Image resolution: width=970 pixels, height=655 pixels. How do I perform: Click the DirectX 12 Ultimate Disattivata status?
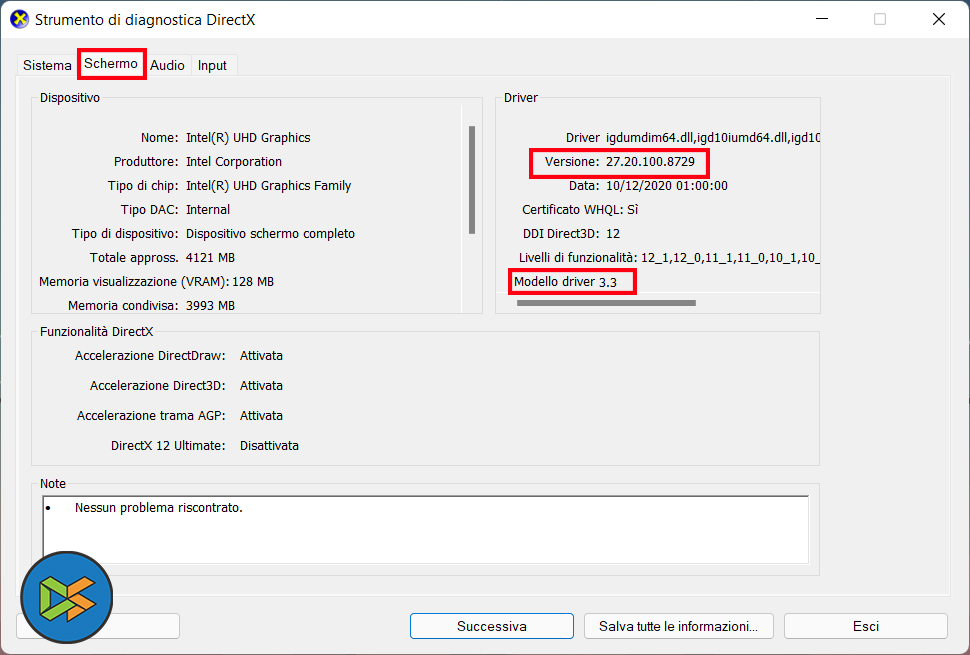[269, 446]
